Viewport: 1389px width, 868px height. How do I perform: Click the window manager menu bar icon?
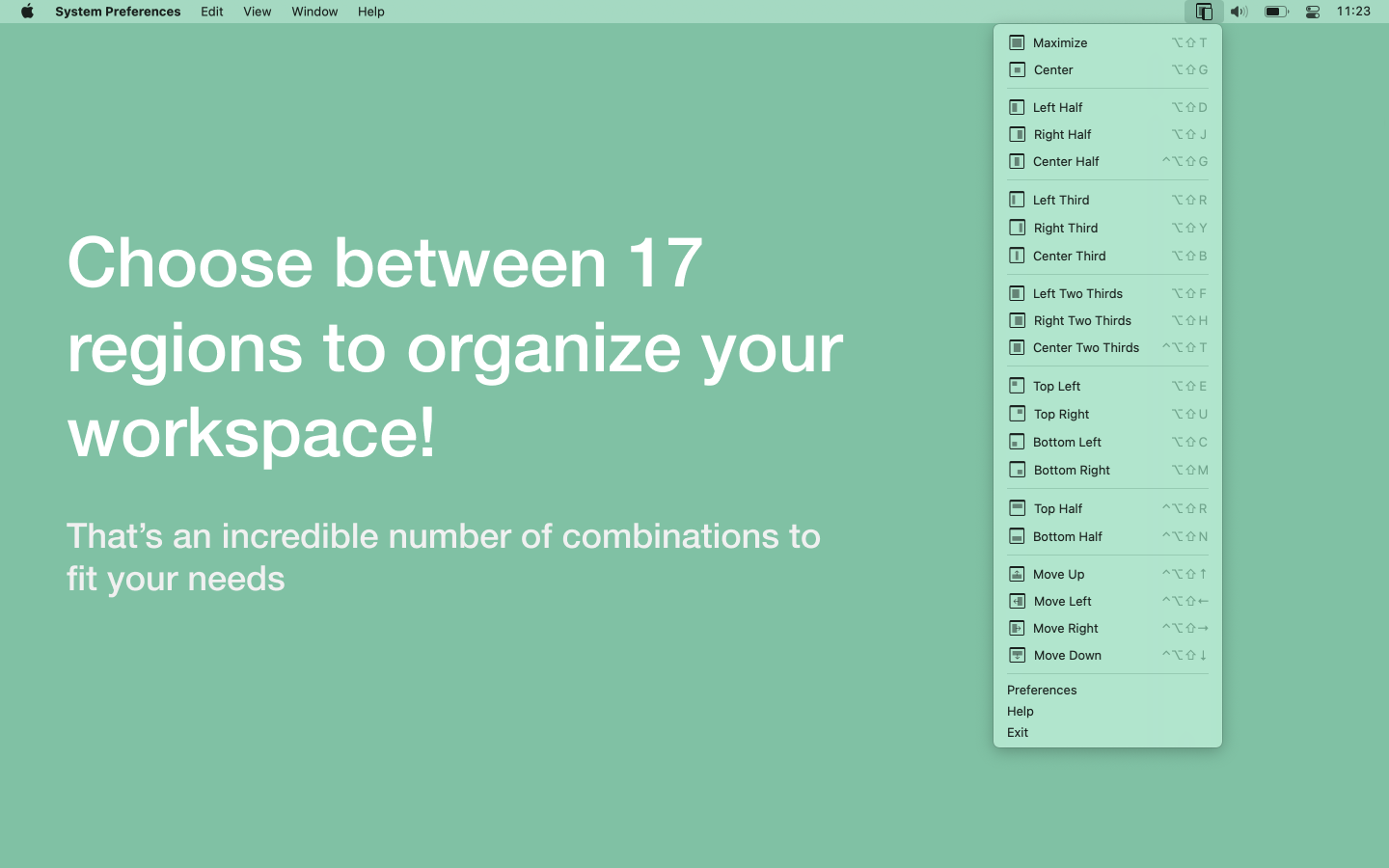1204,12
